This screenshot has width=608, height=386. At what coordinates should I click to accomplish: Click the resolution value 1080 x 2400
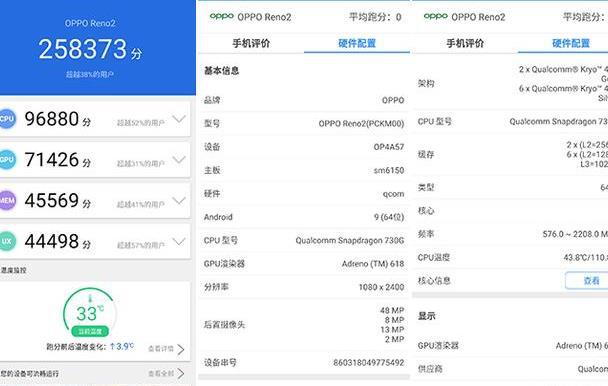point(381,287)
